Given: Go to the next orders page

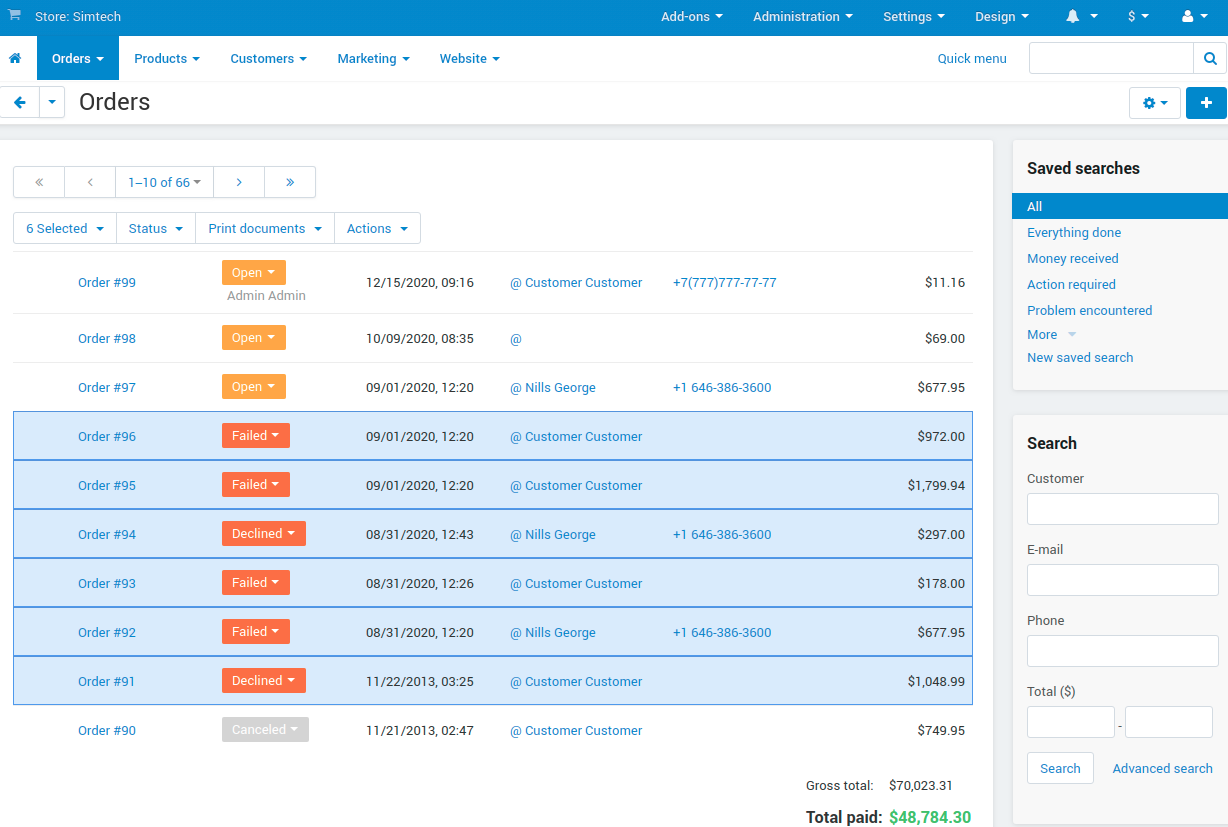Looking at the screenshot, I should (x=239, y=182).
